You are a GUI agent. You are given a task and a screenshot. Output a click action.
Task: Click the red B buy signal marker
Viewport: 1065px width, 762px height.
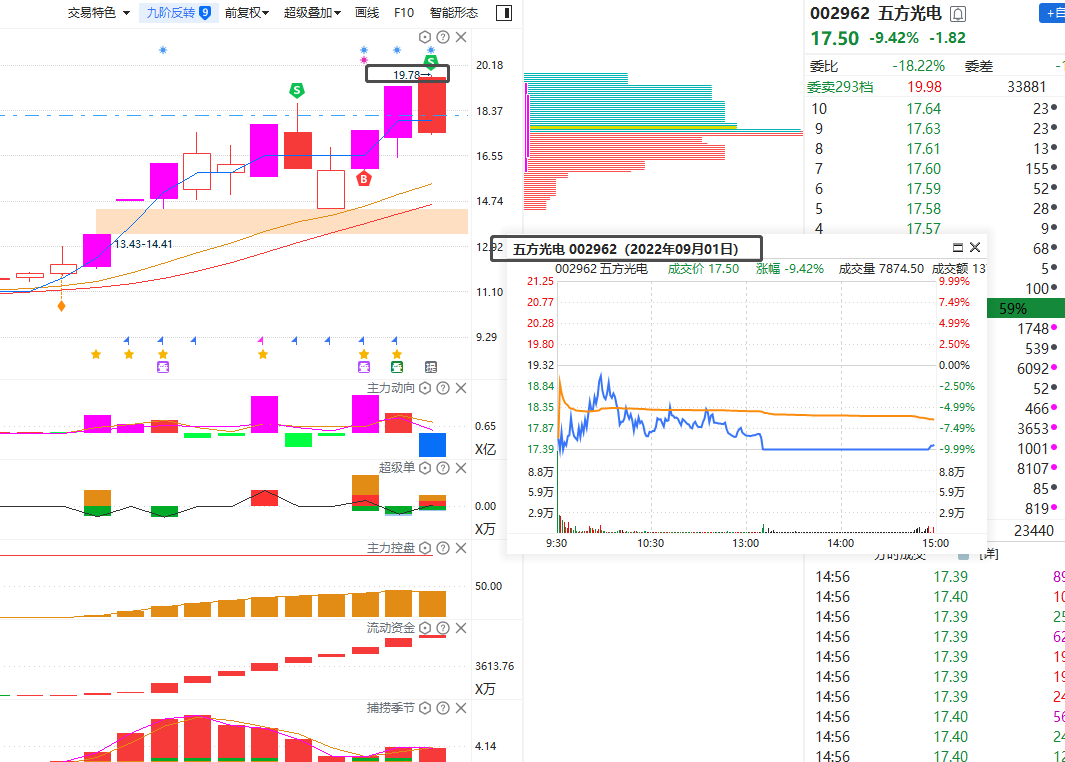(x=364, y=179)
